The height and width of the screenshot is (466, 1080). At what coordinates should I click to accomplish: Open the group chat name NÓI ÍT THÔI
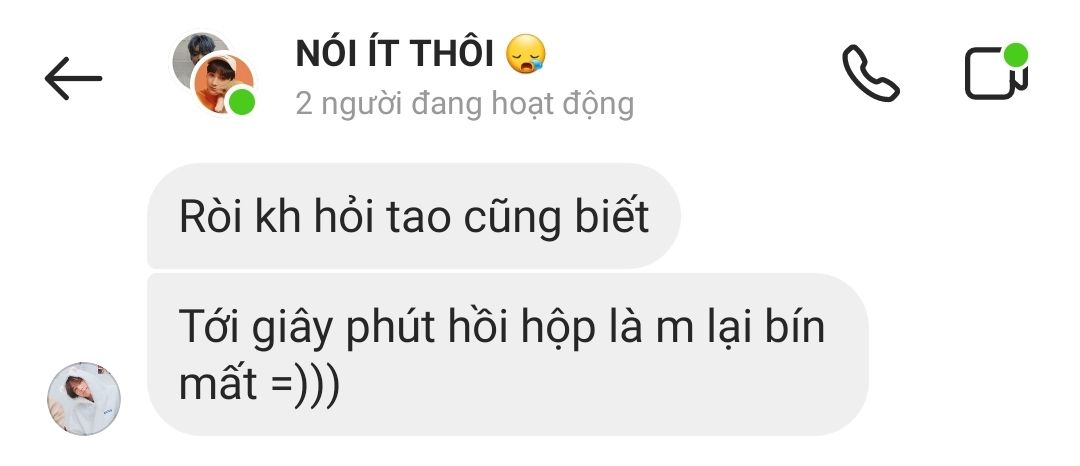pyautogui.click(x=395, y=53)
